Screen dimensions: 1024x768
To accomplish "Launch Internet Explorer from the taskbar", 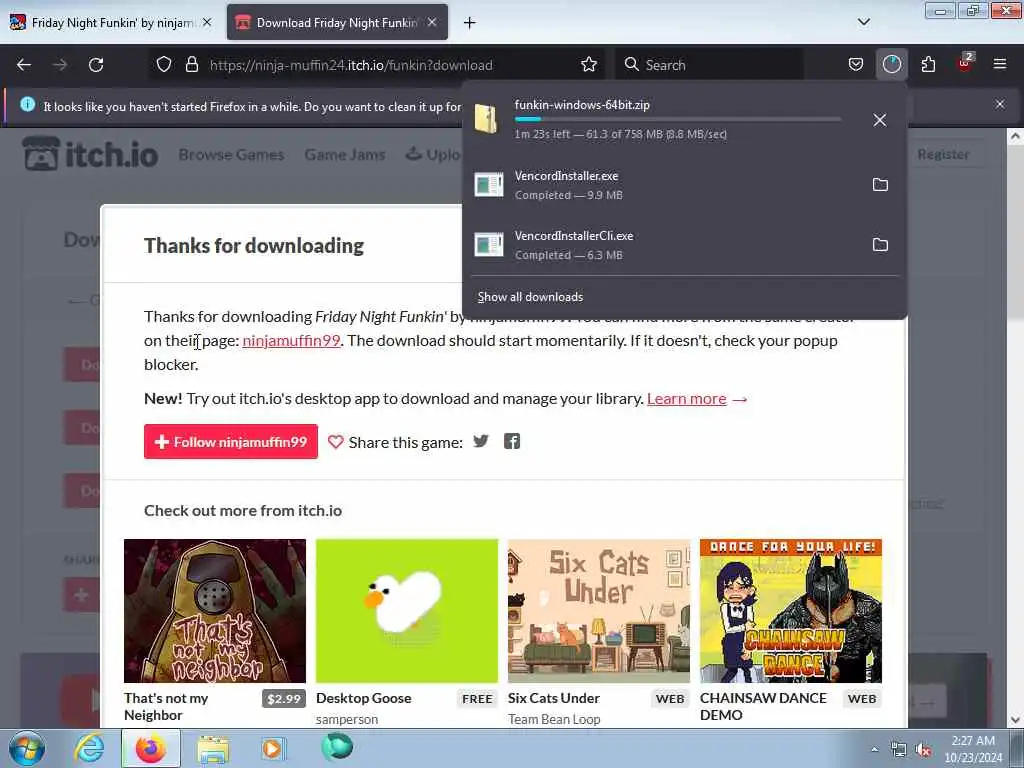I will 89,748.
